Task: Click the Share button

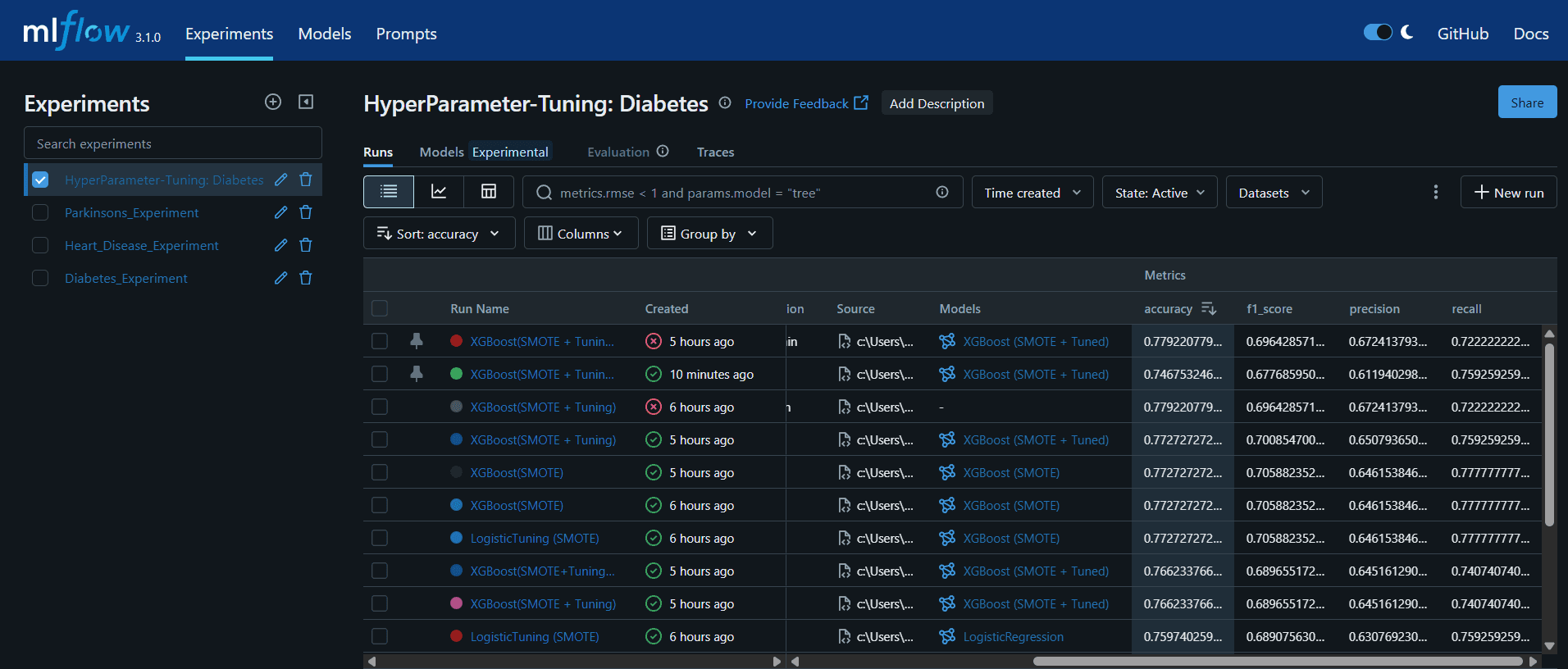Action: pyautogui.click(x=1527, y=102)
